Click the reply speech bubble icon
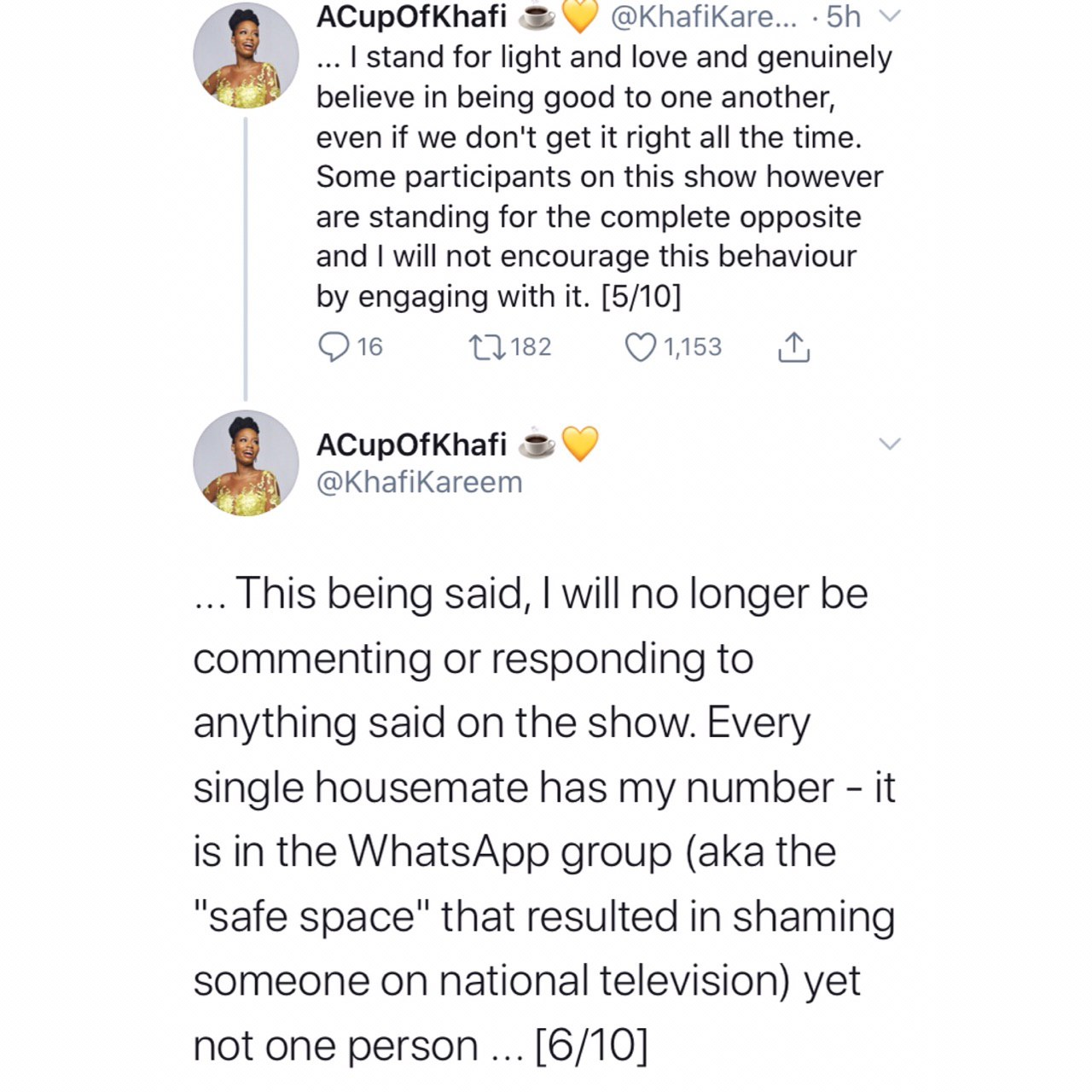Viewport: 1092px width, 1092px height. tap(333, 347)
